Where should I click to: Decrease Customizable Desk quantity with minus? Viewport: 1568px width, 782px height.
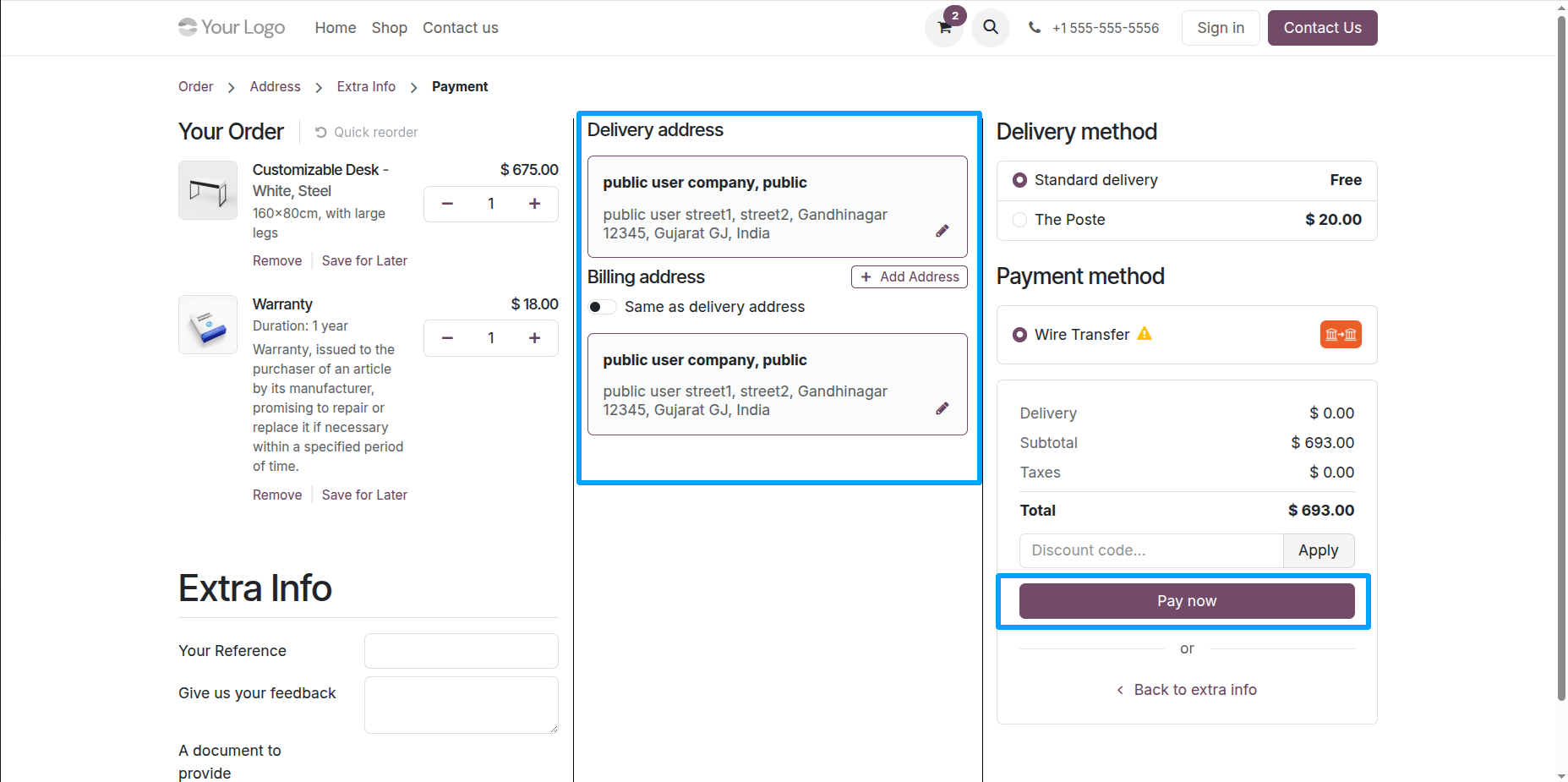point(447,204)
